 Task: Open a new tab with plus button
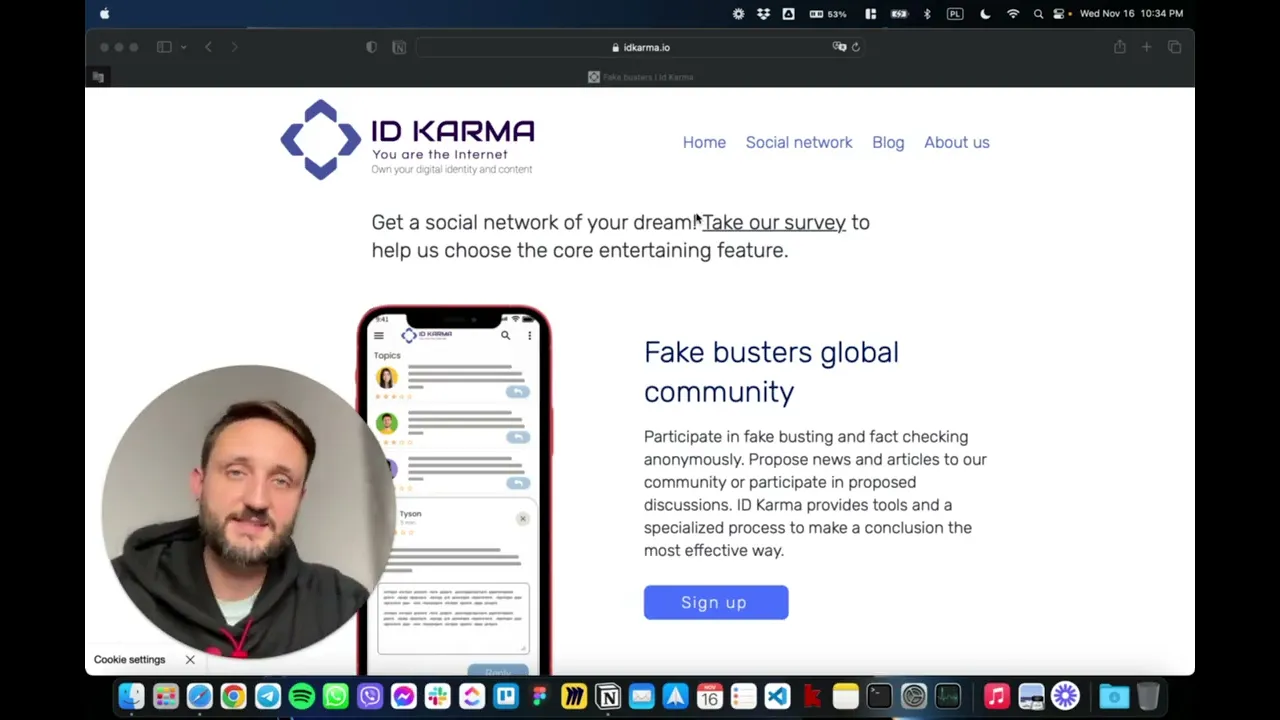(1147, 47)
